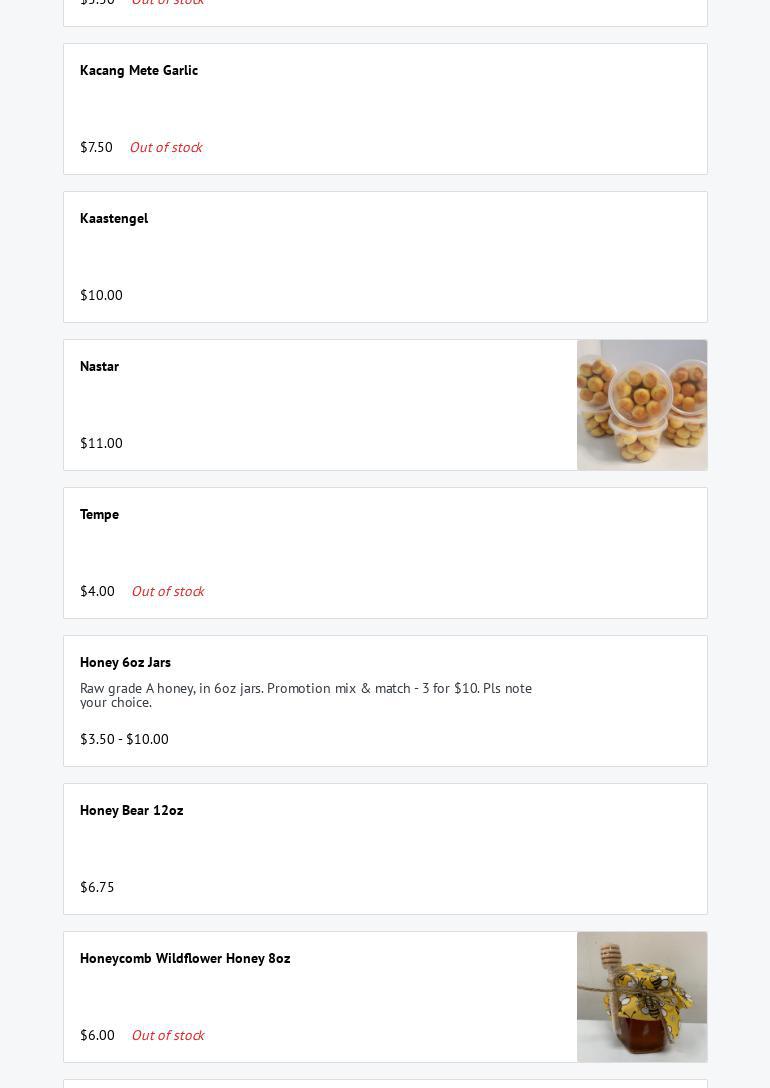Click Out of stock label for Tempe
This screenshot has height=1088, width=770.
tap(168, 591)
